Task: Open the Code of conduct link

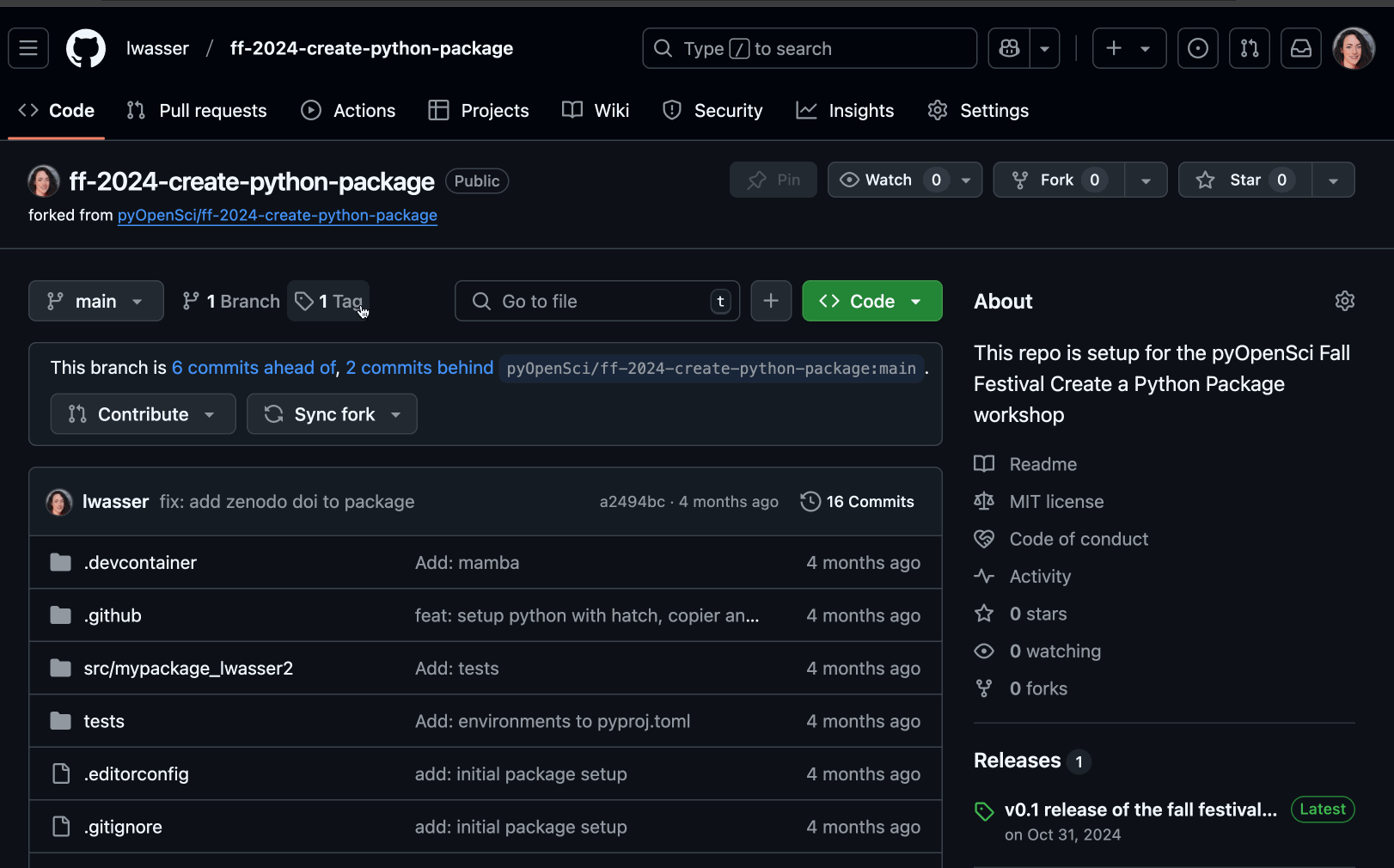Action: 1061,539
